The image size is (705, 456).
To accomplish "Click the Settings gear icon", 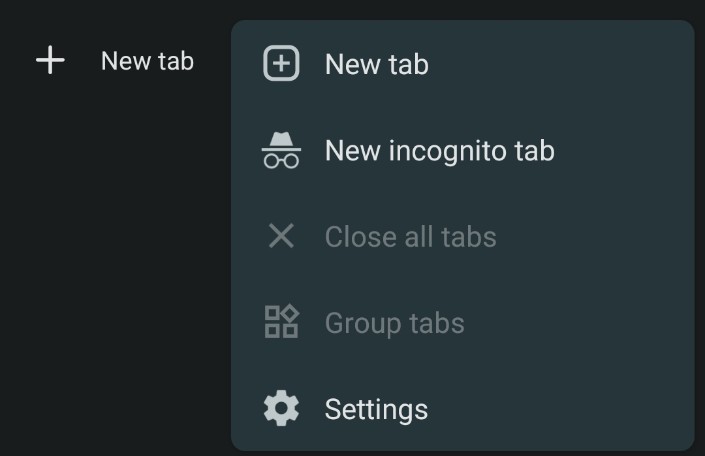I will pos(281,409).
